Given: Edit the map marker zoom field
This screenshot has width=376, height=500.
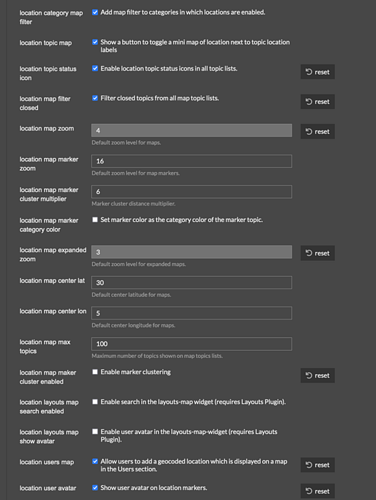Looking at the screenshot, I should point(192,161).
